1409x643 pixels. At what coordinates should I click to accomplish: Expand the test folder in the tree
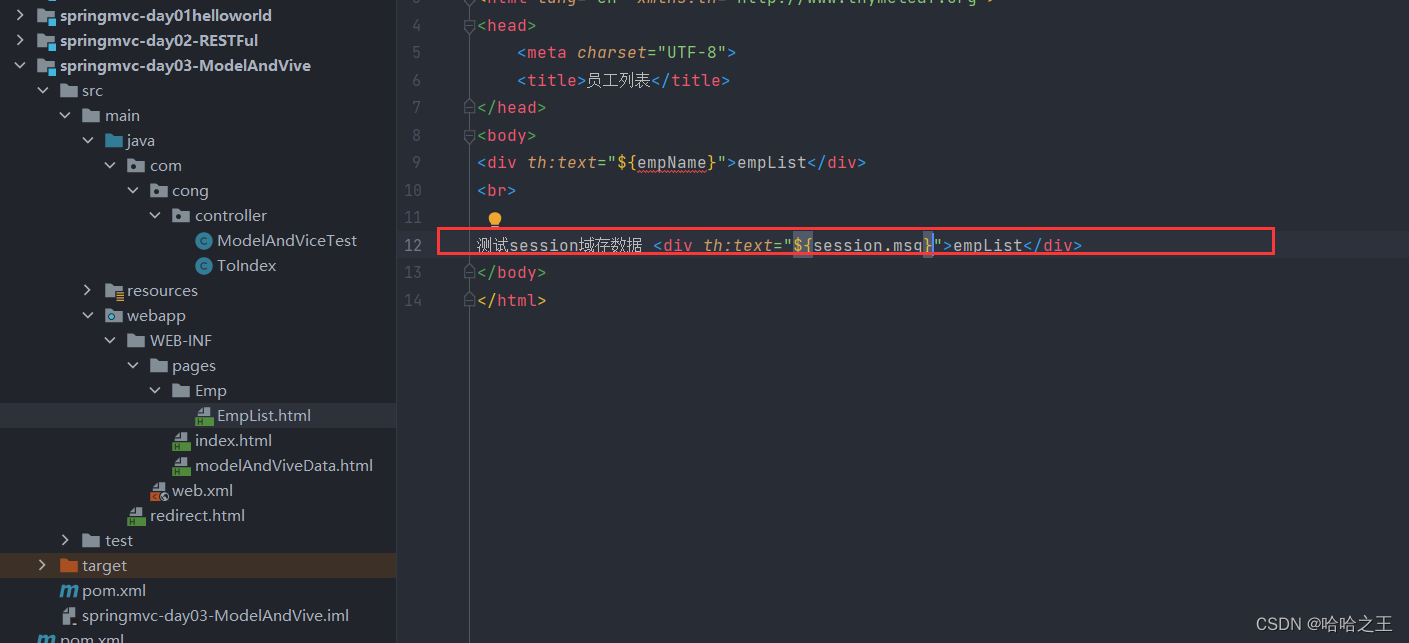[65, 540]
